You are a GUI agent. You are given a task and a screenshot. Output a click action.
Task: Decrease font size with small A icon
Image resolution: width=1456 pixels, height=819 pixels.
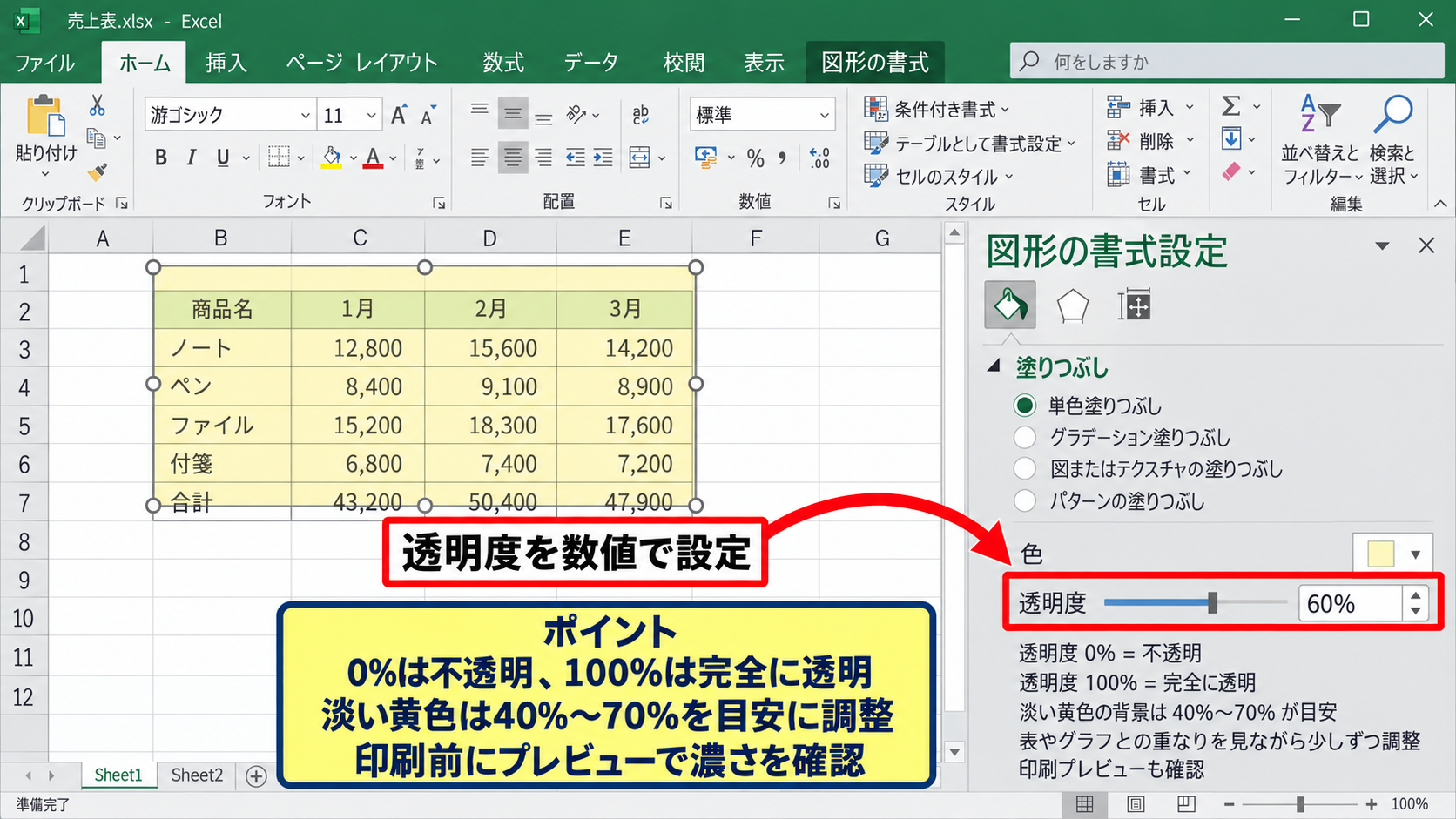[428, 115]
